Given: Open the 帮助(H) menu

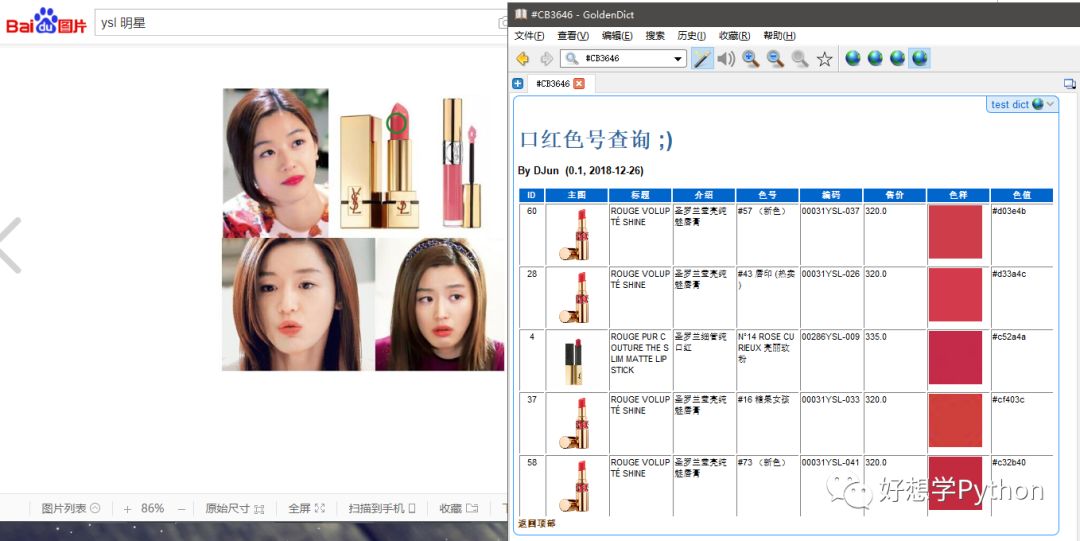Looking at the screenshot, I should point(779,36).
